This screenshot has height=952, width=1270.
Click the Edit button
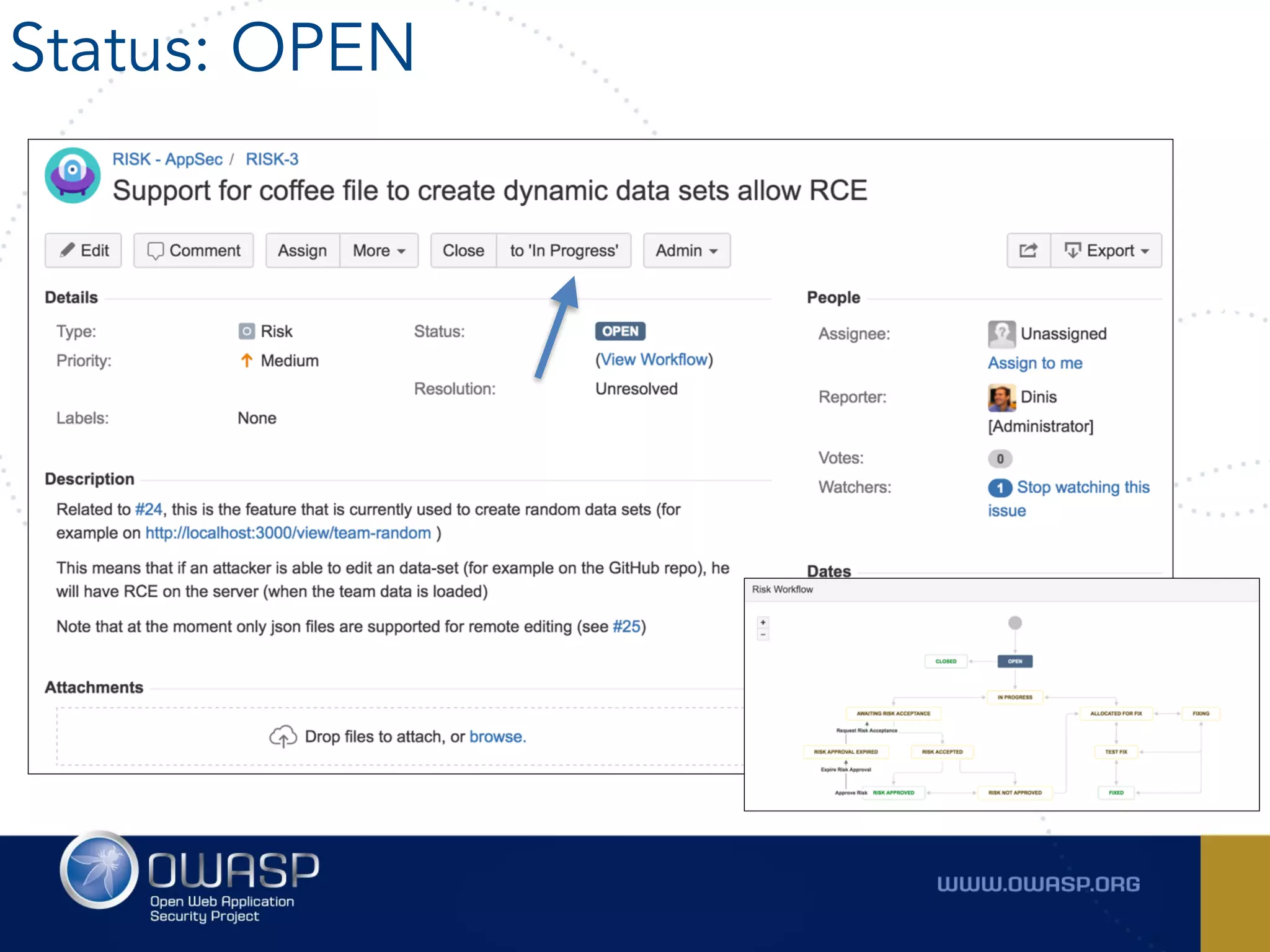point(83,250)
